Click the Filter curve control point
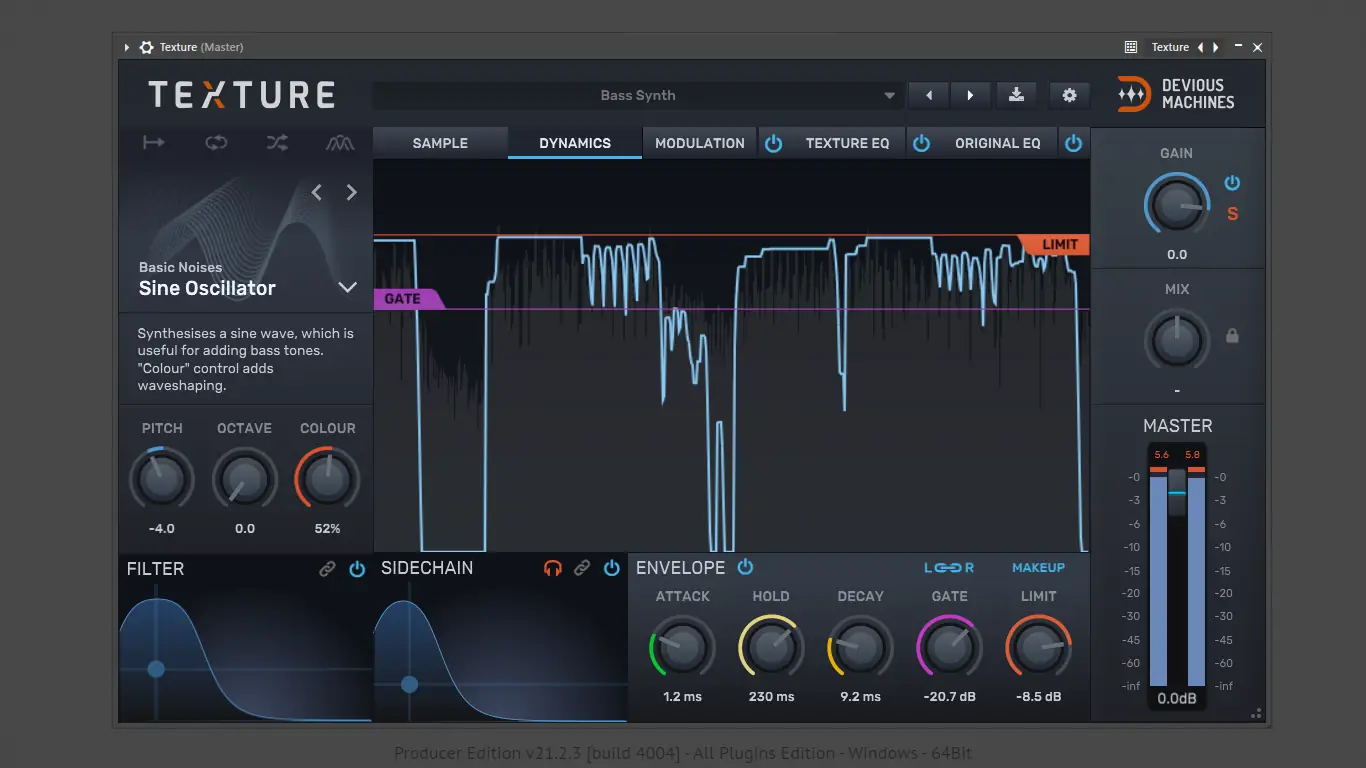 click(156, 669)
